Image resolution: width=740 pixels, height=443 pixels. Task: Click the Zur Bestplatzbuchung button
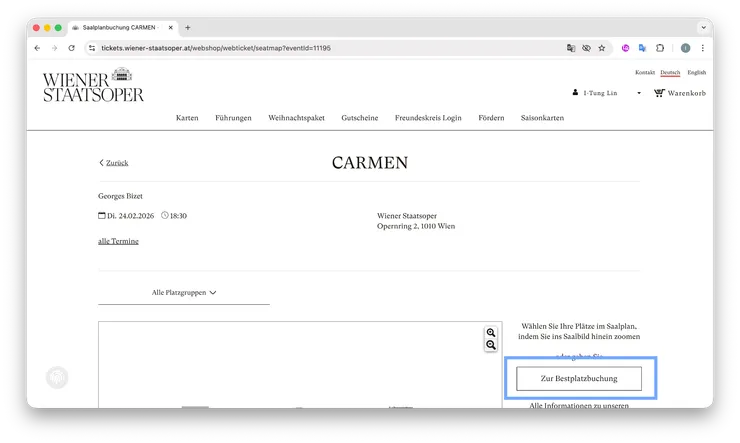pyautogui.click(x=579, y=378)
